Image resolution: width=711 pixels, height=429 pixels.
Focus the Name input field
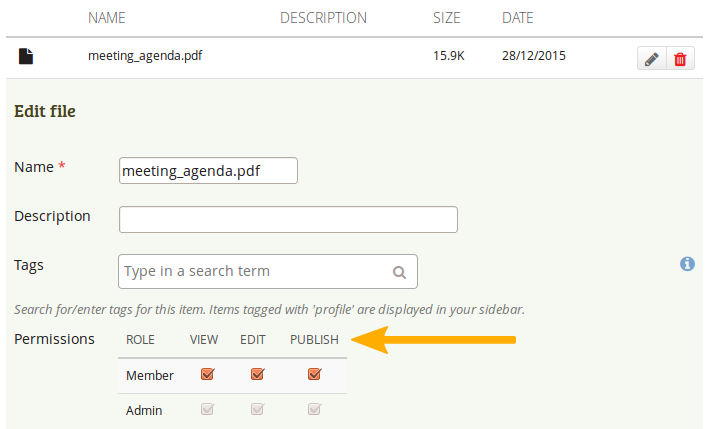point(208,171)
